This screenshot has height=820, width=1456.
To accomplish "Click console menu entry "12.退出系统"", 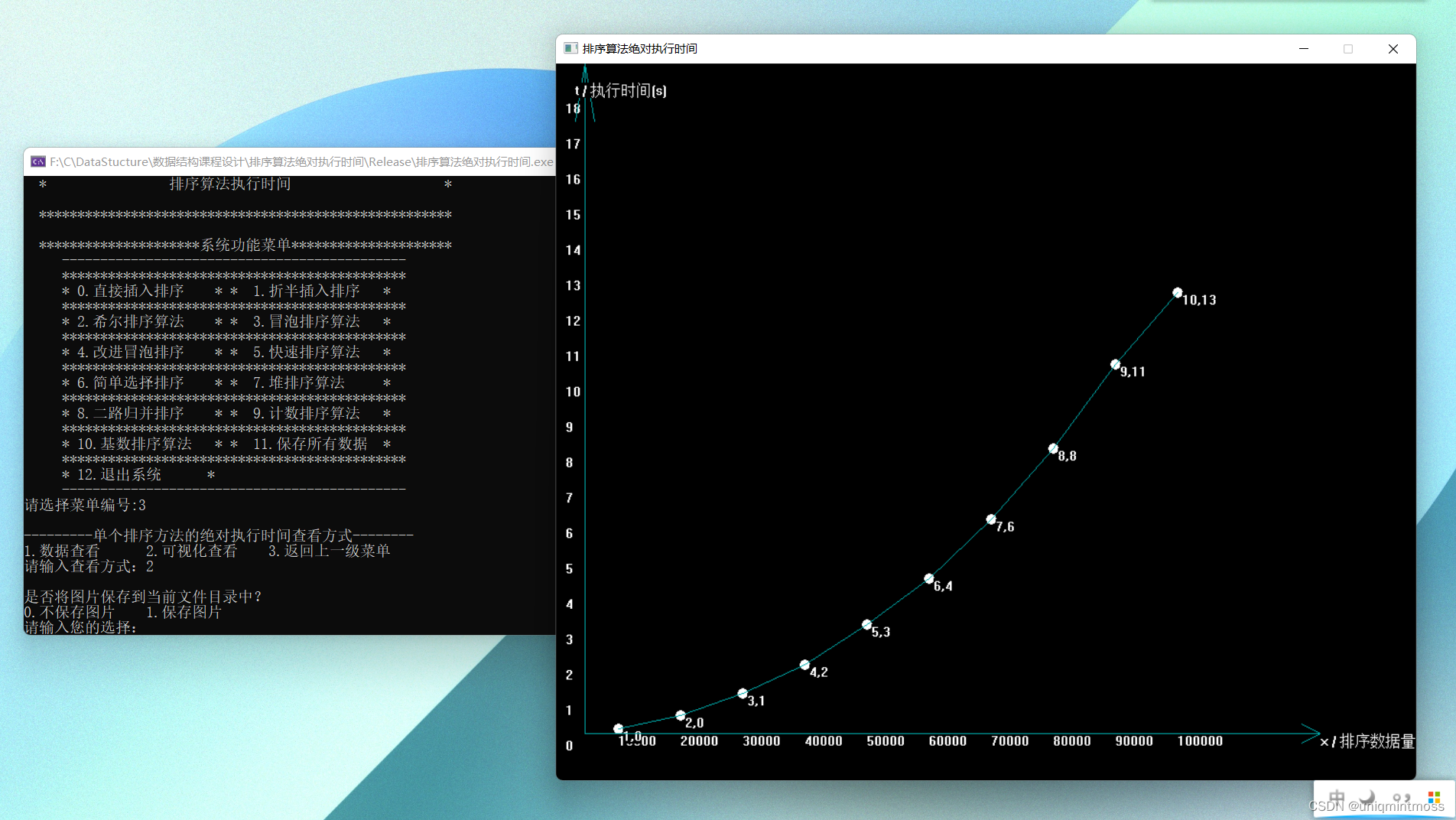I will [x=119, y=474].
